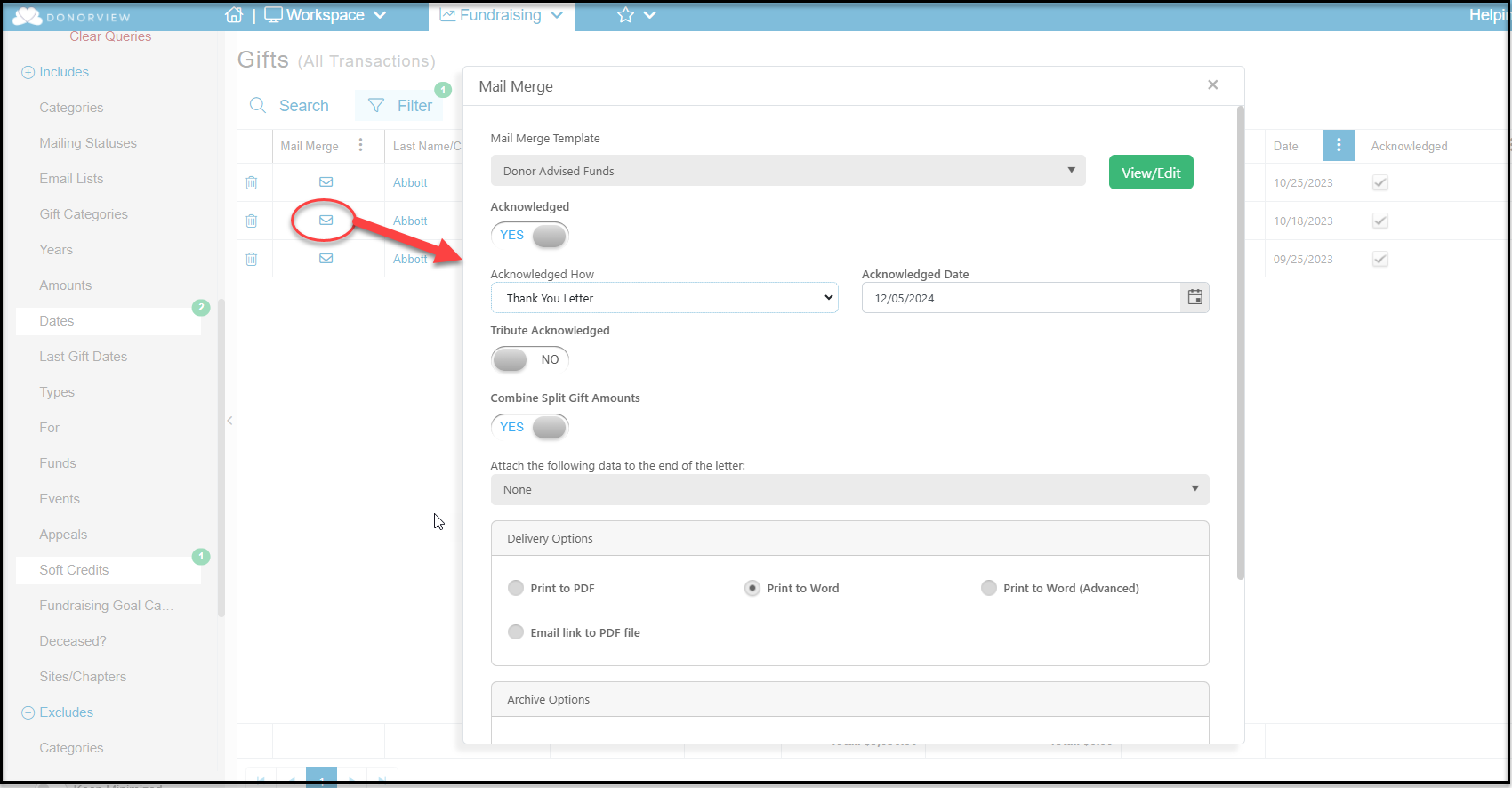Click the Acknowledged Date input field

pyautogui.click(x=1021, y=298)
